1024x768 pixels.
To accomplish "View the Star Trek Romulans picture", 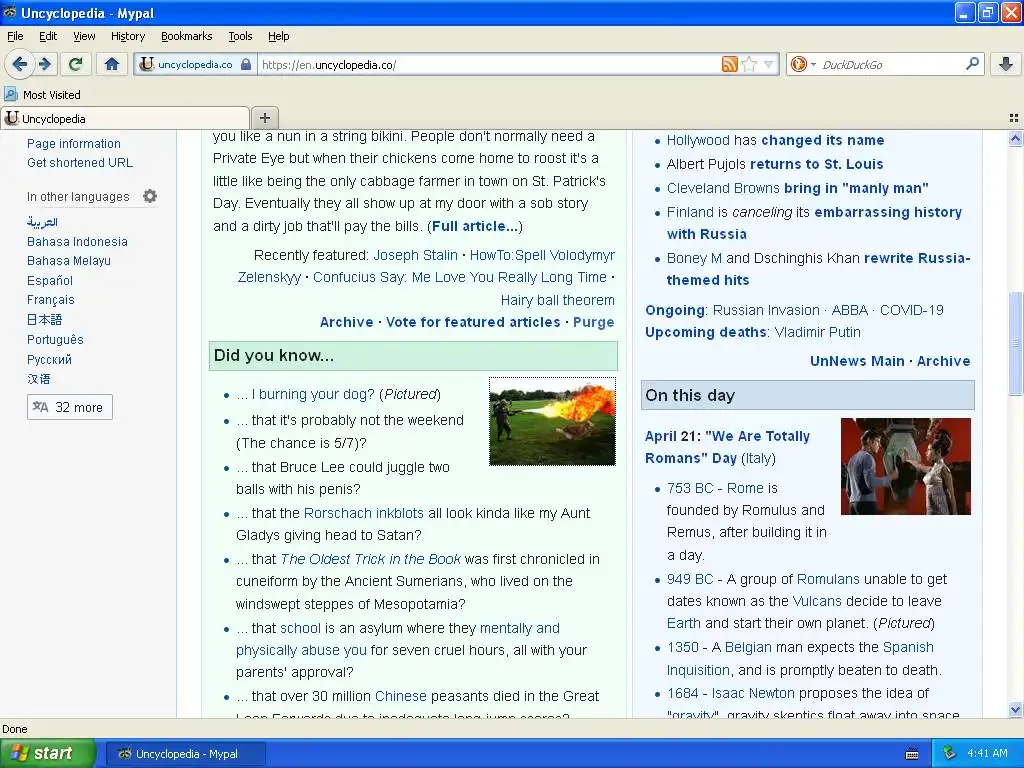I will (905, 466).
